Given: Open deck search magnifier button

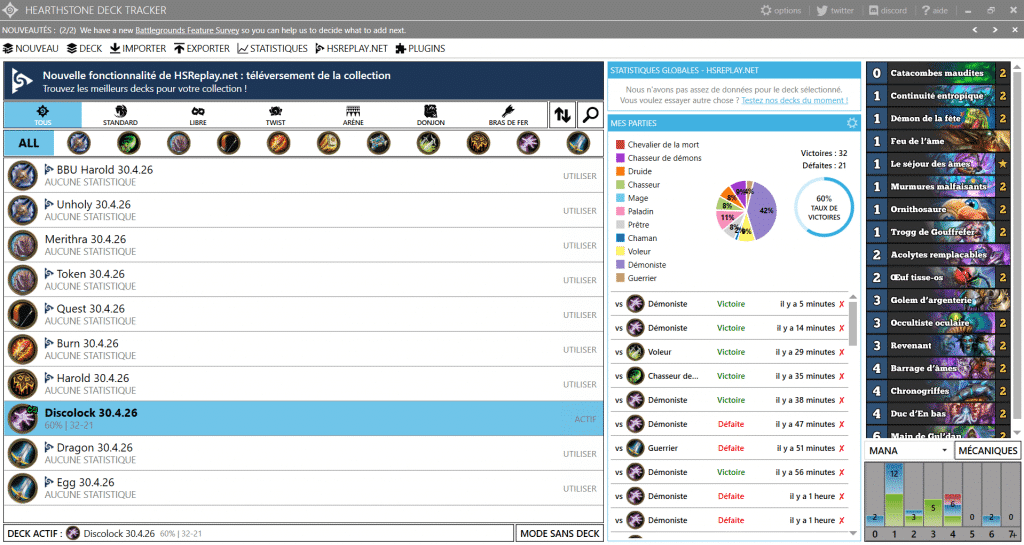Looking at the screenshot, I should click(590, 115).
